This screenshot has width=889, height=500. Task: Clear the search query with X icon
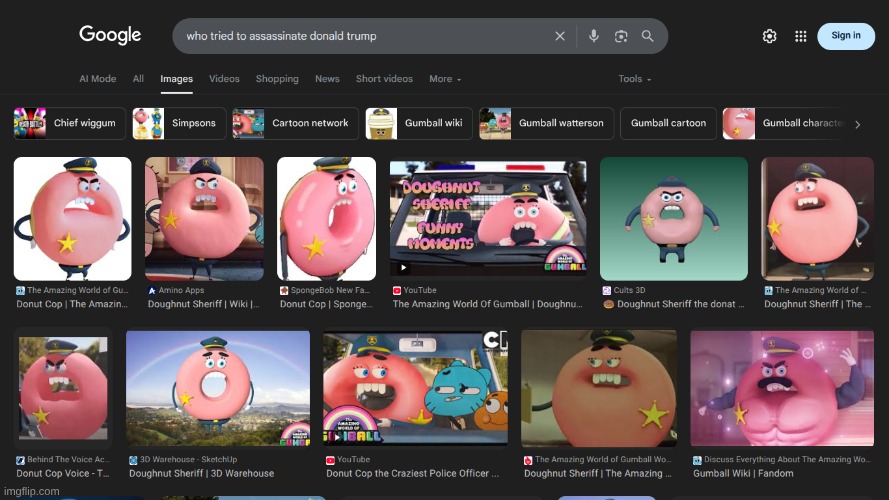[x=560, y=36]
